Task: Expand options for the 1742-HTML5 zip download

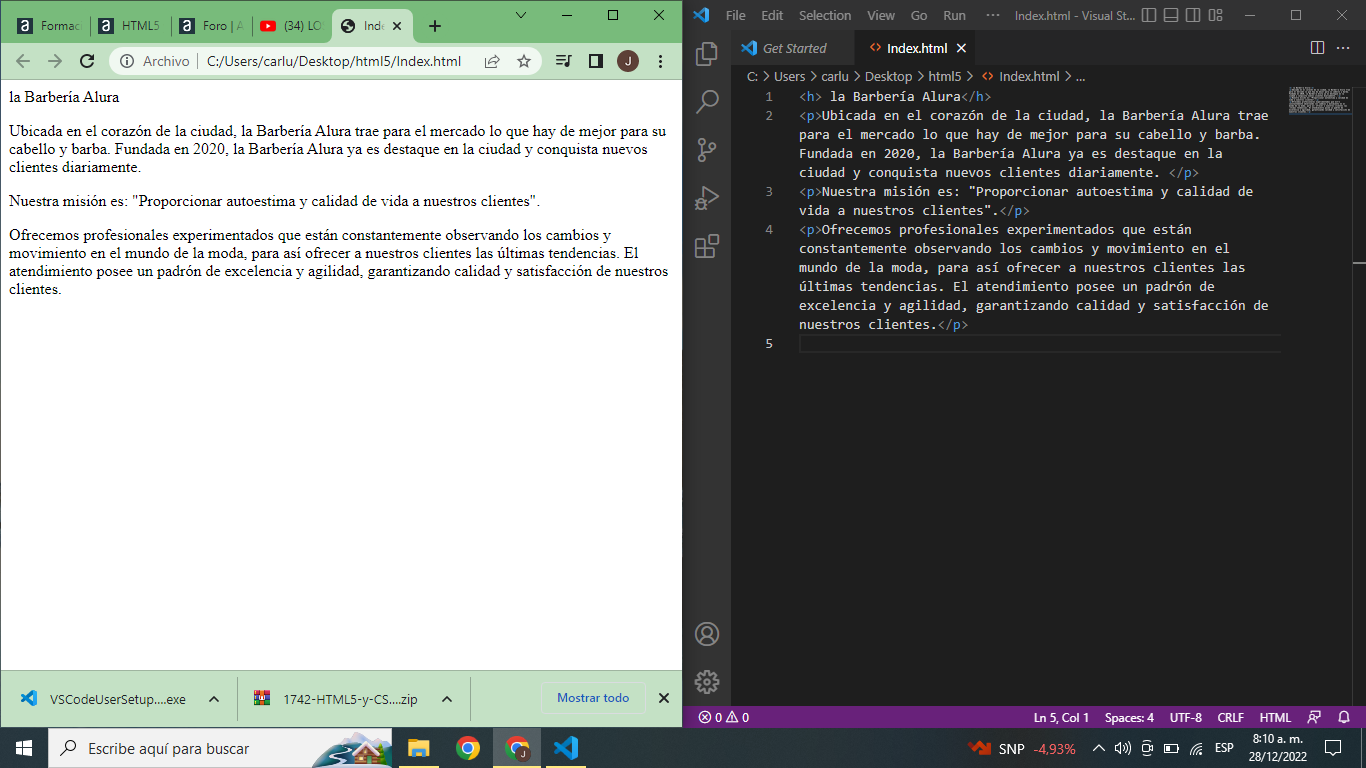Action: point(447,699)
